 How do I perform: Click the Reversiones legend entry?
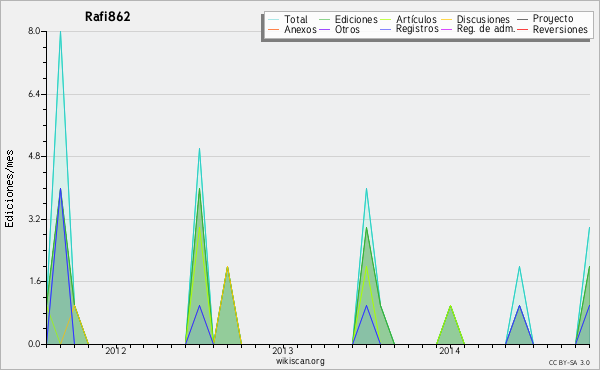(x=560, y=29)
